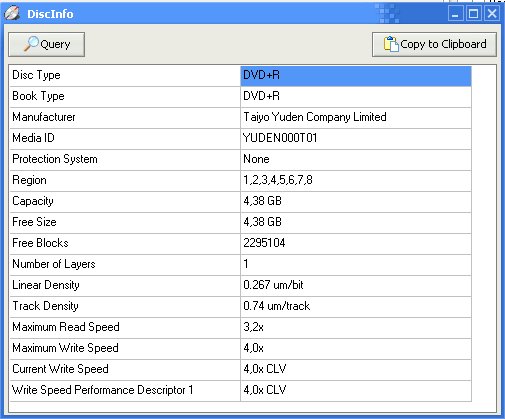Select the Number of Layers row
The image size is (505, 419).
pyautogui.click(x=240, y=265)
